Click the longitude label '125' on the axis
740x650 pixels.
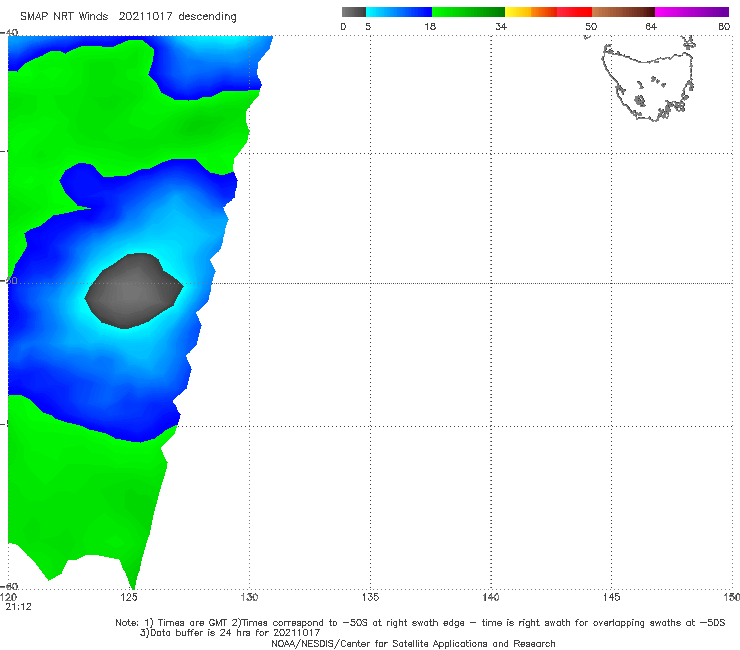click(129, 597)
